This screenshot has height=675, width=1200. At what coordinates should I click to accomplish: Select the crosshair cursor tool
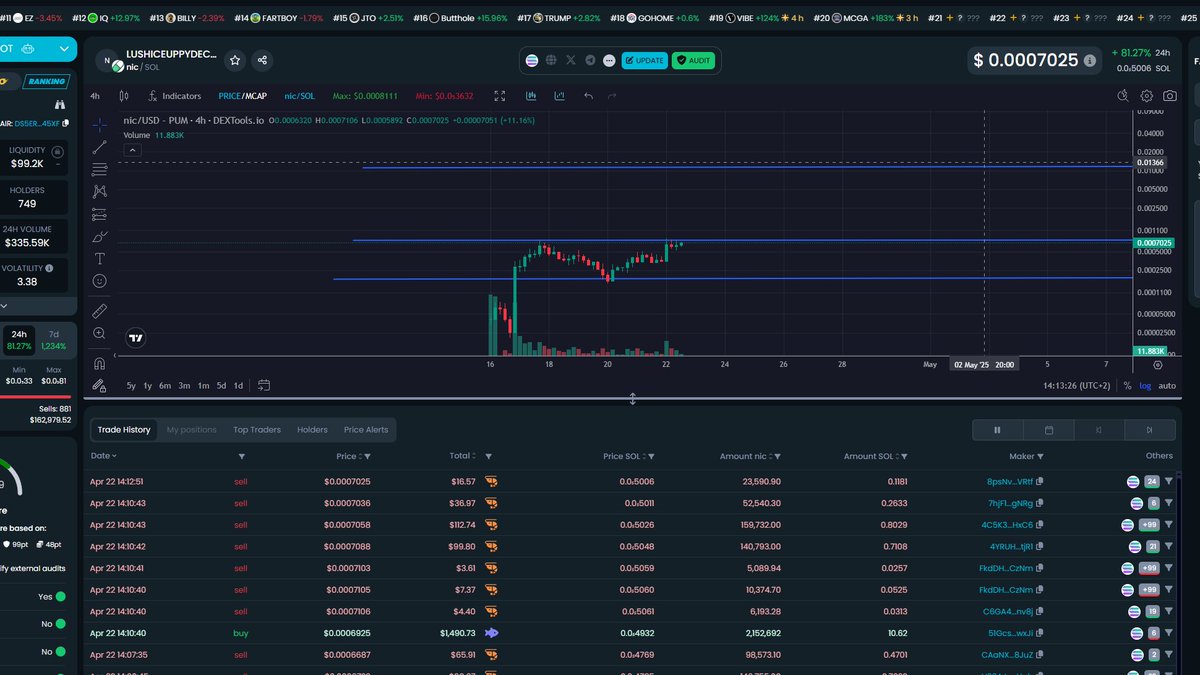click(x=99, y=125)
